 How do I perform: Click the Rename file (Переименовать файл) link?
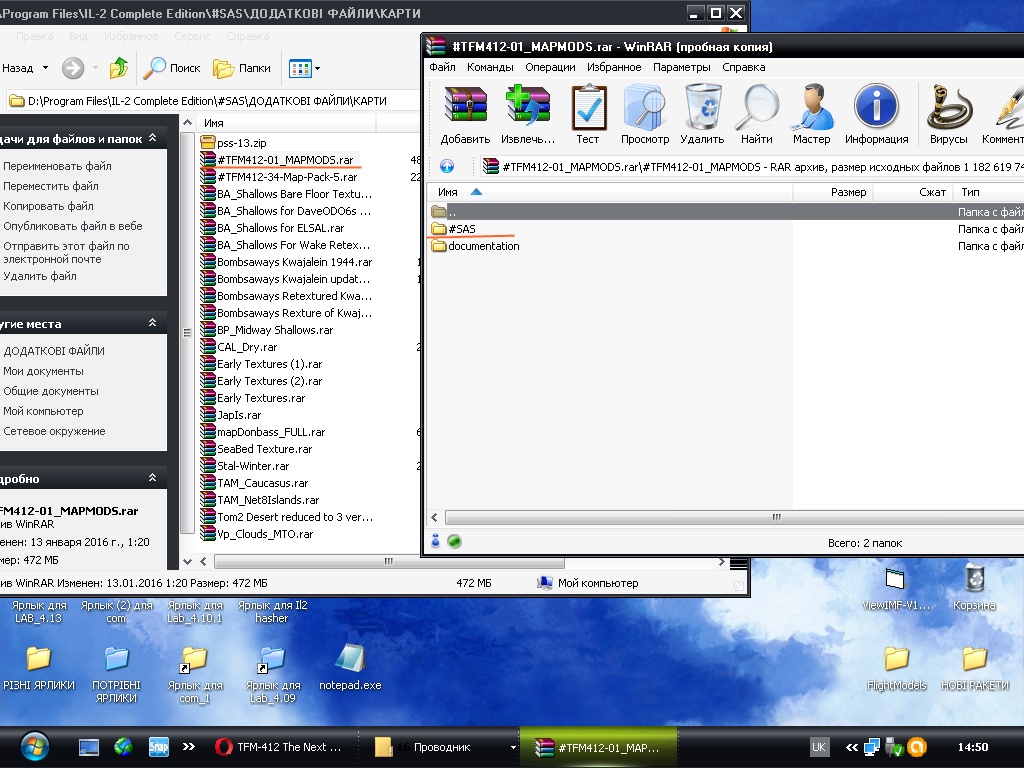(x=57, y=166)
